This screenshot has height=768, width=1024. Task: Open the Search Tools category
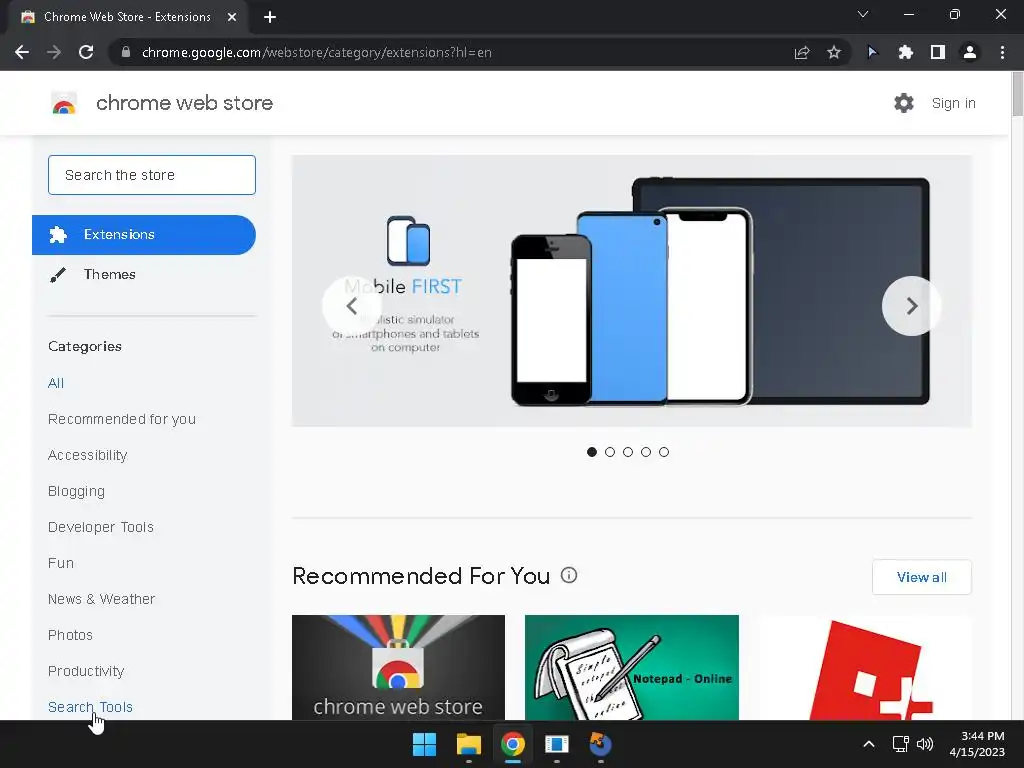pos(90,707)
